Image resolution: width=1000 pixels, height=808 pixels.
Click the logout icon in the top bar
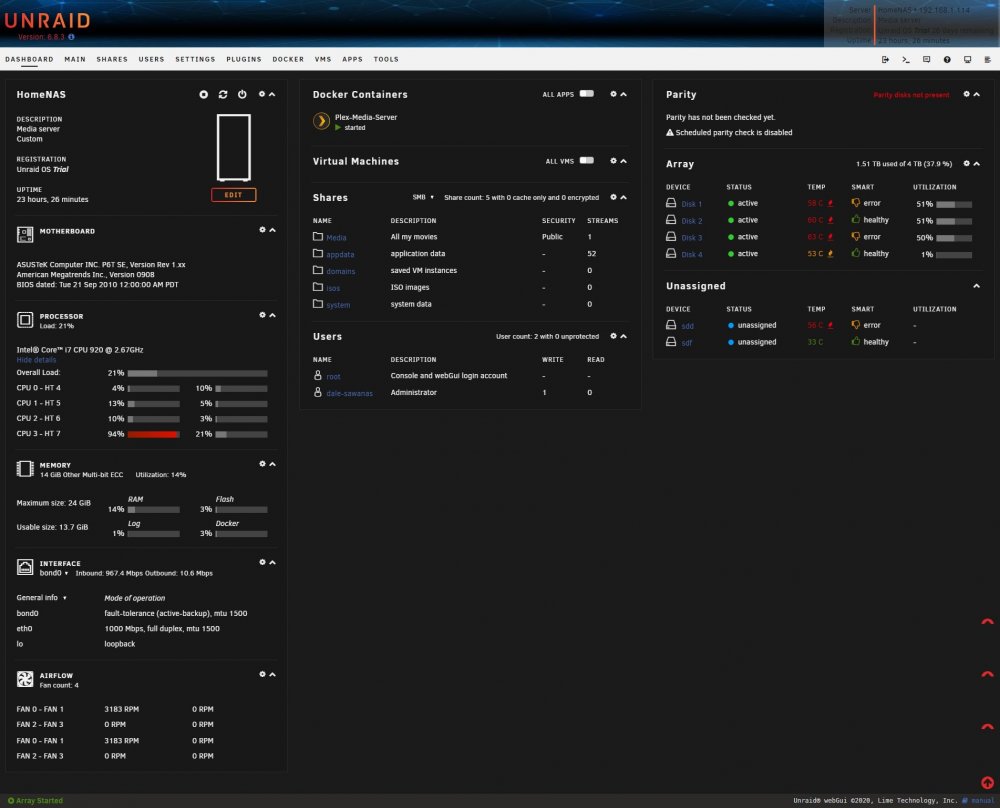[x=885, y=59]
